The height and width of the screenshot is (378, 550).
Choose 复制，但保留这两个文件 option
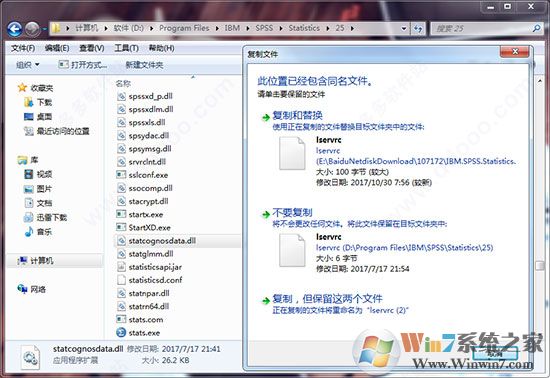tap(327, 299)
